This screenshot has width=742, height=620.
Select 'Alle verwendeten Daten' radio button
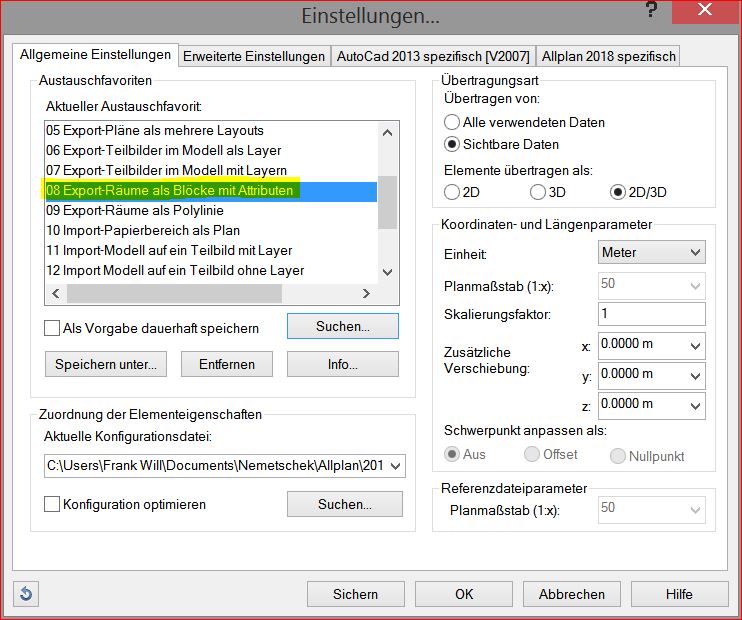[452, 122]
